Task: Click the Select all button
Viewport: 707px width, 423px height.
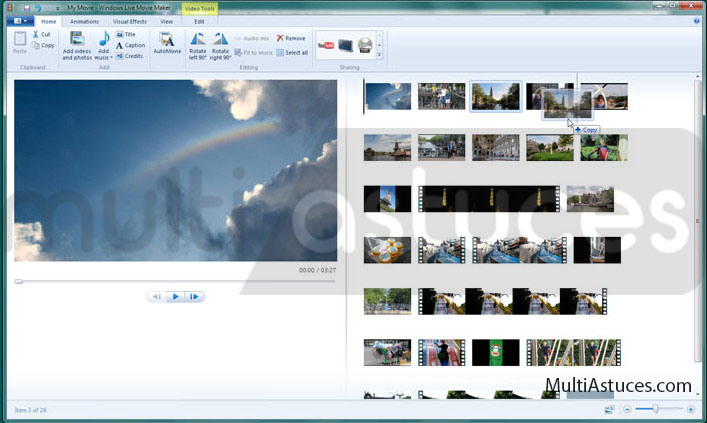Action: pyautogui.click(x=292, y=52)
